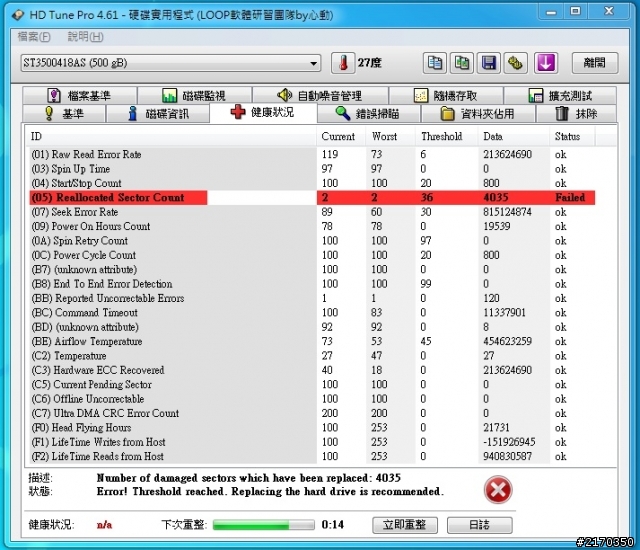Click the 日誌 log button
This screenshot has height=550, width=640.
click(x=480, y=525)
